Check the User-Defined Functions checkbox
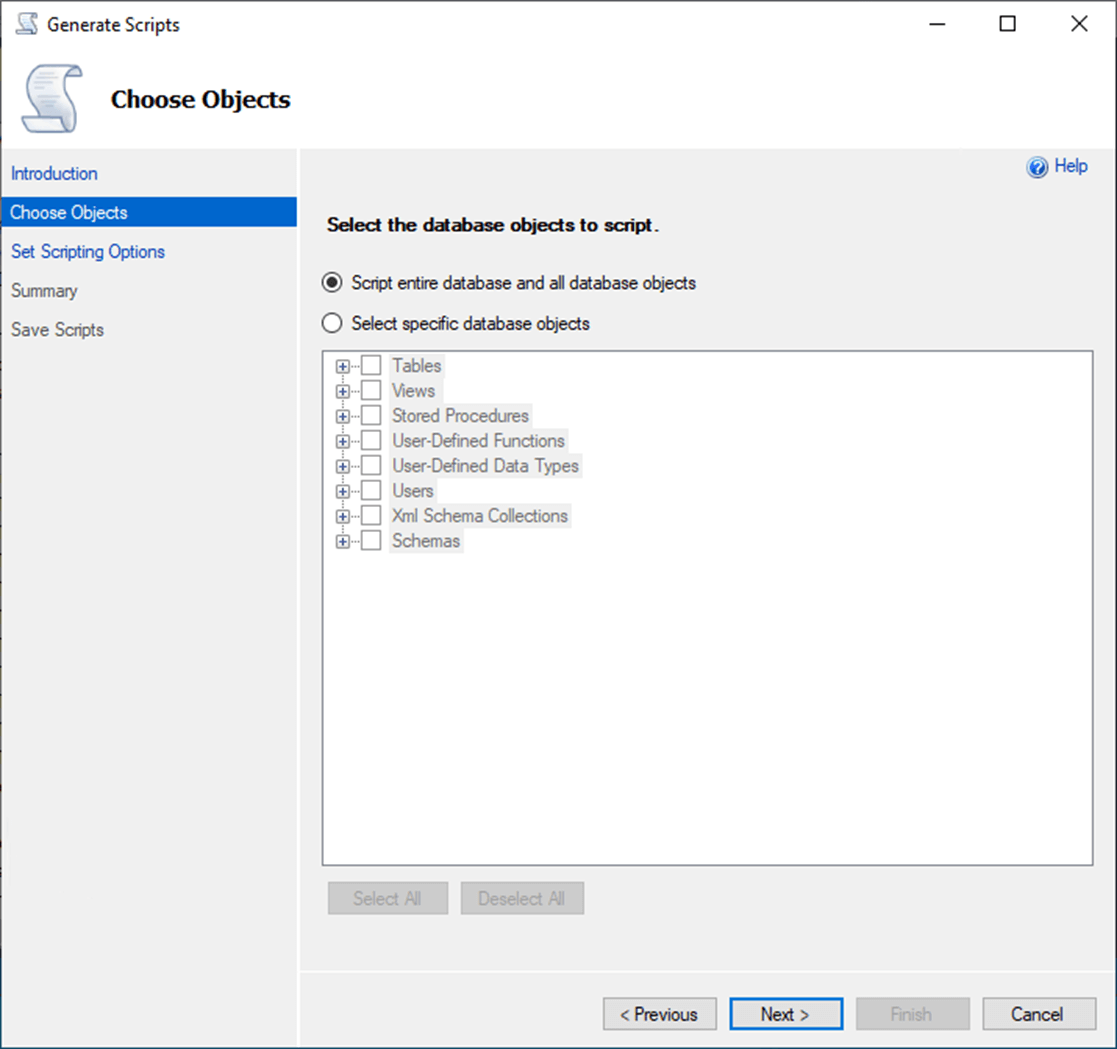Screen dimensions: 1117x1049 [x=371, y=440]
